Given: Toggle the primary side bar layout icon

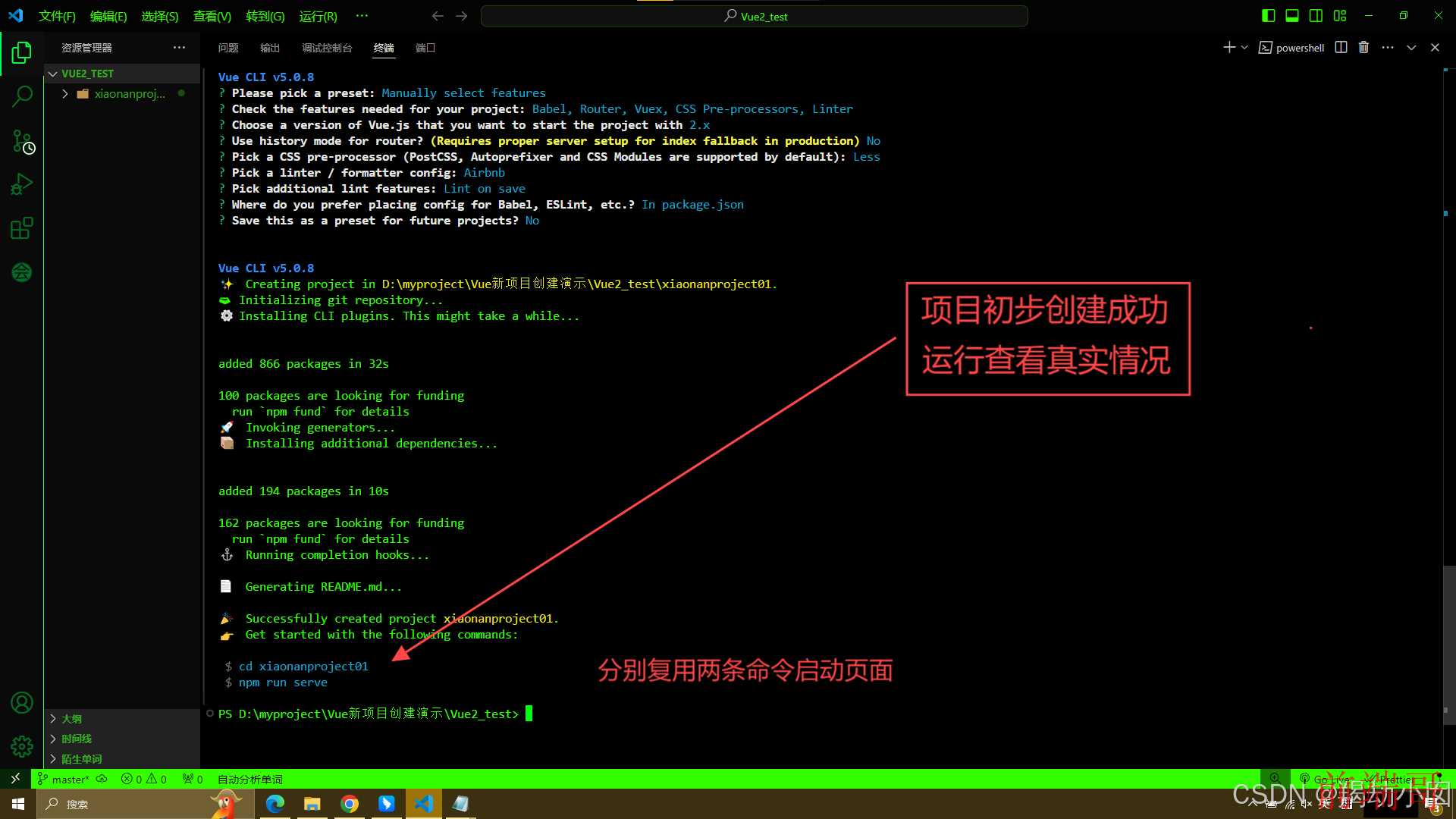Looking at the screenshot, I should 1268,15.
